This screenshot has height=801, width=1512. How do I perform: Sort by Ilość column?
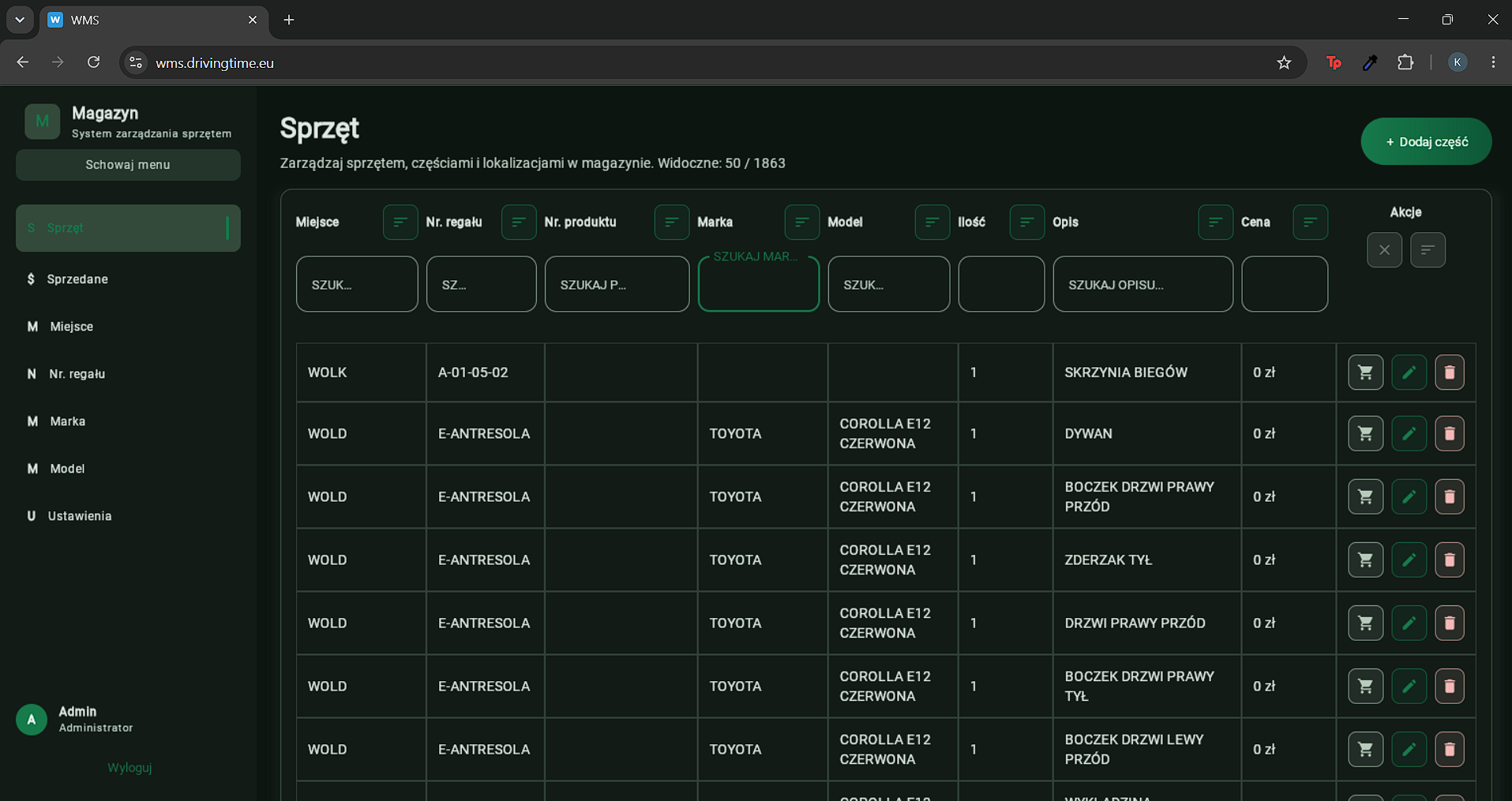click(x=1027, y=223)
